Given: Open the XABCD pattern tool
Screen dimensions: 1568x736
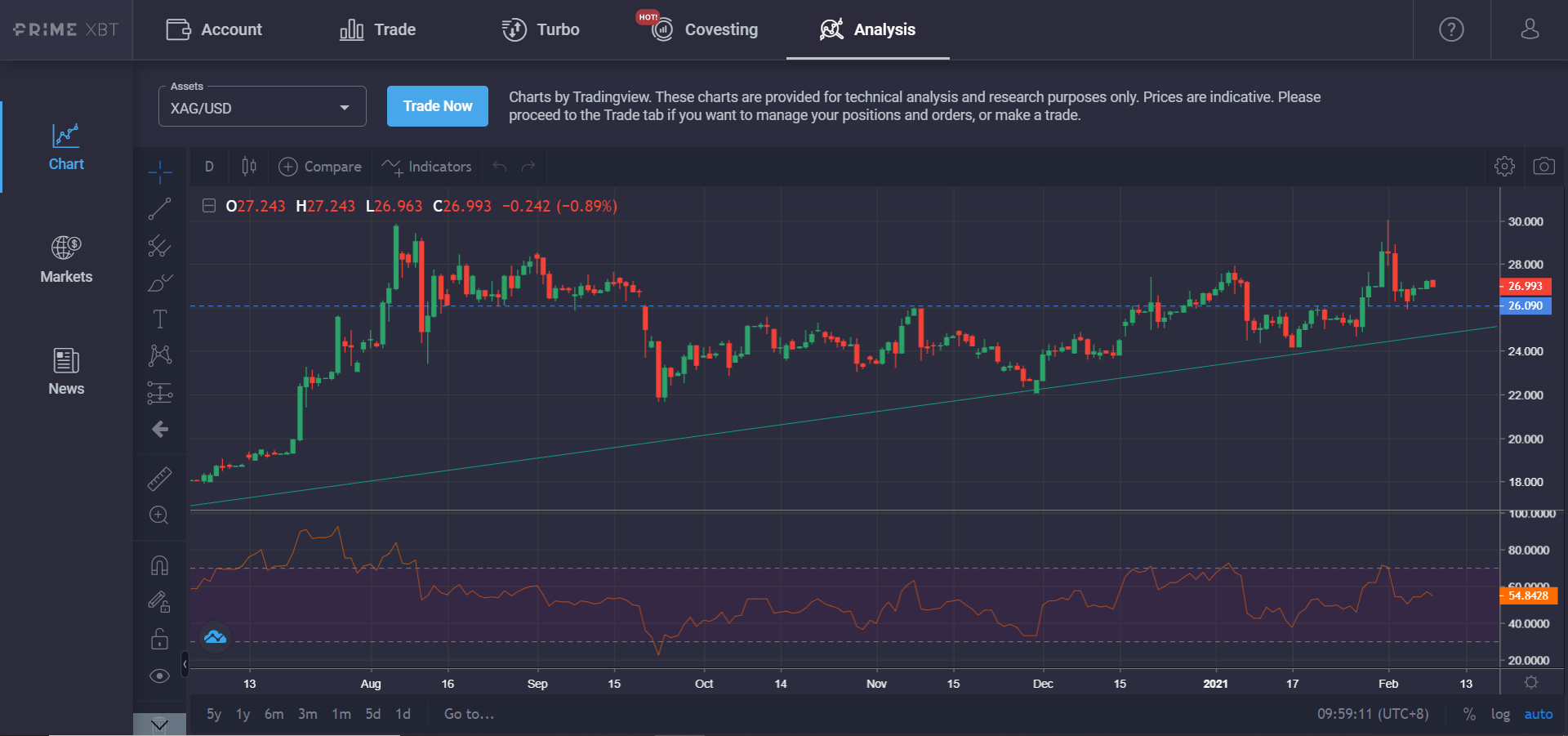Looking at the screenshot, I should [159, 355].
